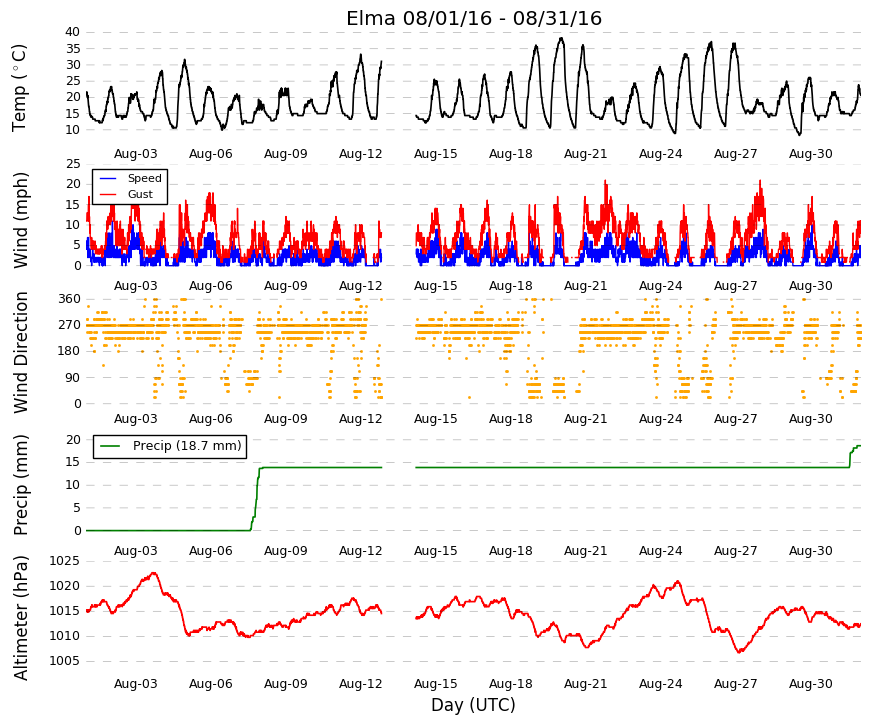Click the Gust legend text
Viewport: 871px width, 725px height.
coord(140,194)
